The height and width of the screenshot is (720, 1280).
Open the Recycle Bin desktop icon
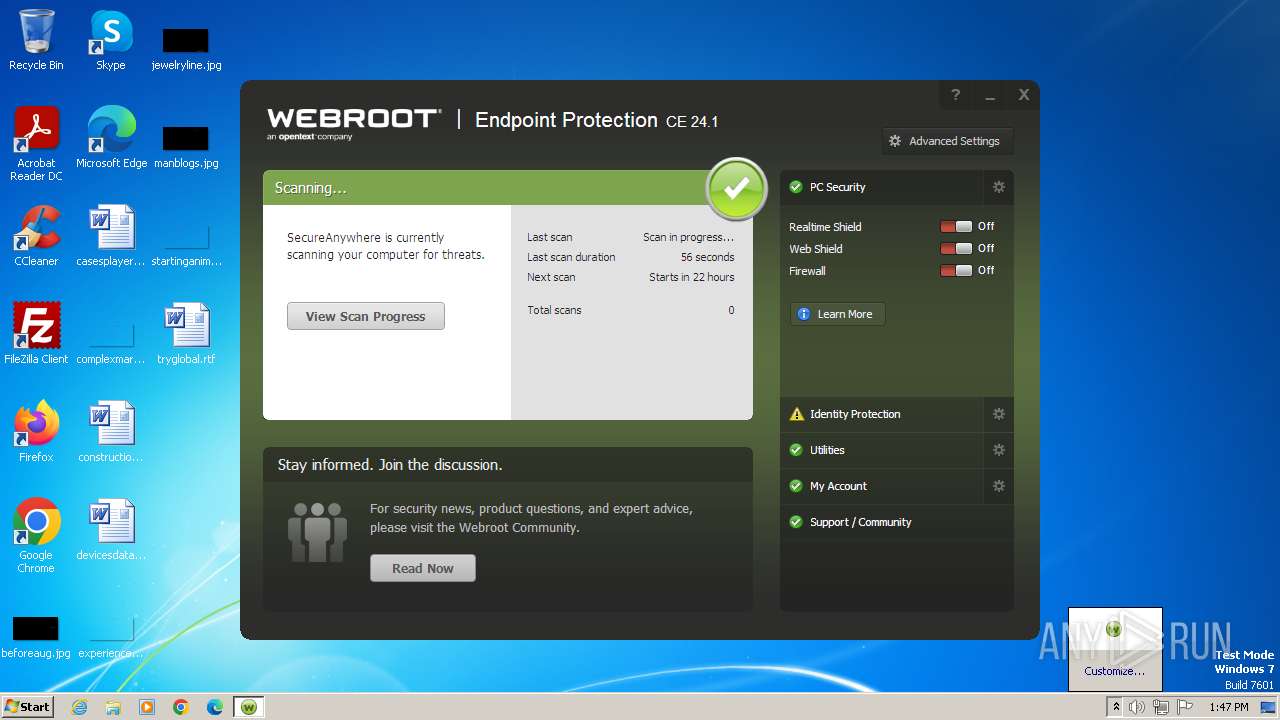coord(36,40)
